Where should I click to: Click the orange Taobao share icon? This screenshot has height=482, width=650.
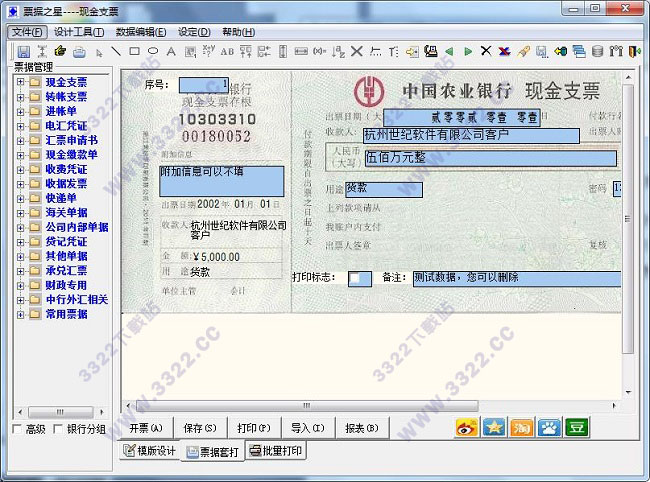coord(521,427)
